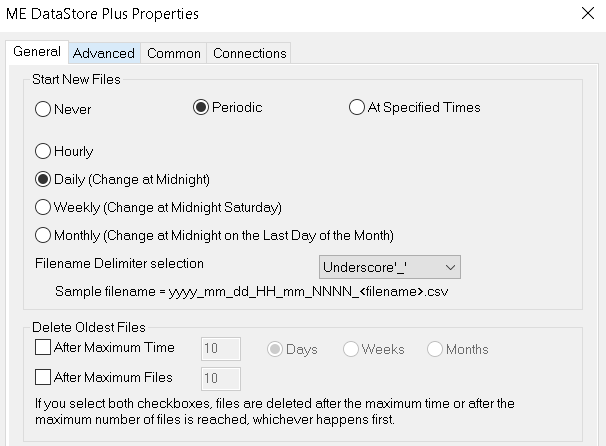
Task: Close the ME DataStore Plus Properties dialog
Action: (588, 14)
